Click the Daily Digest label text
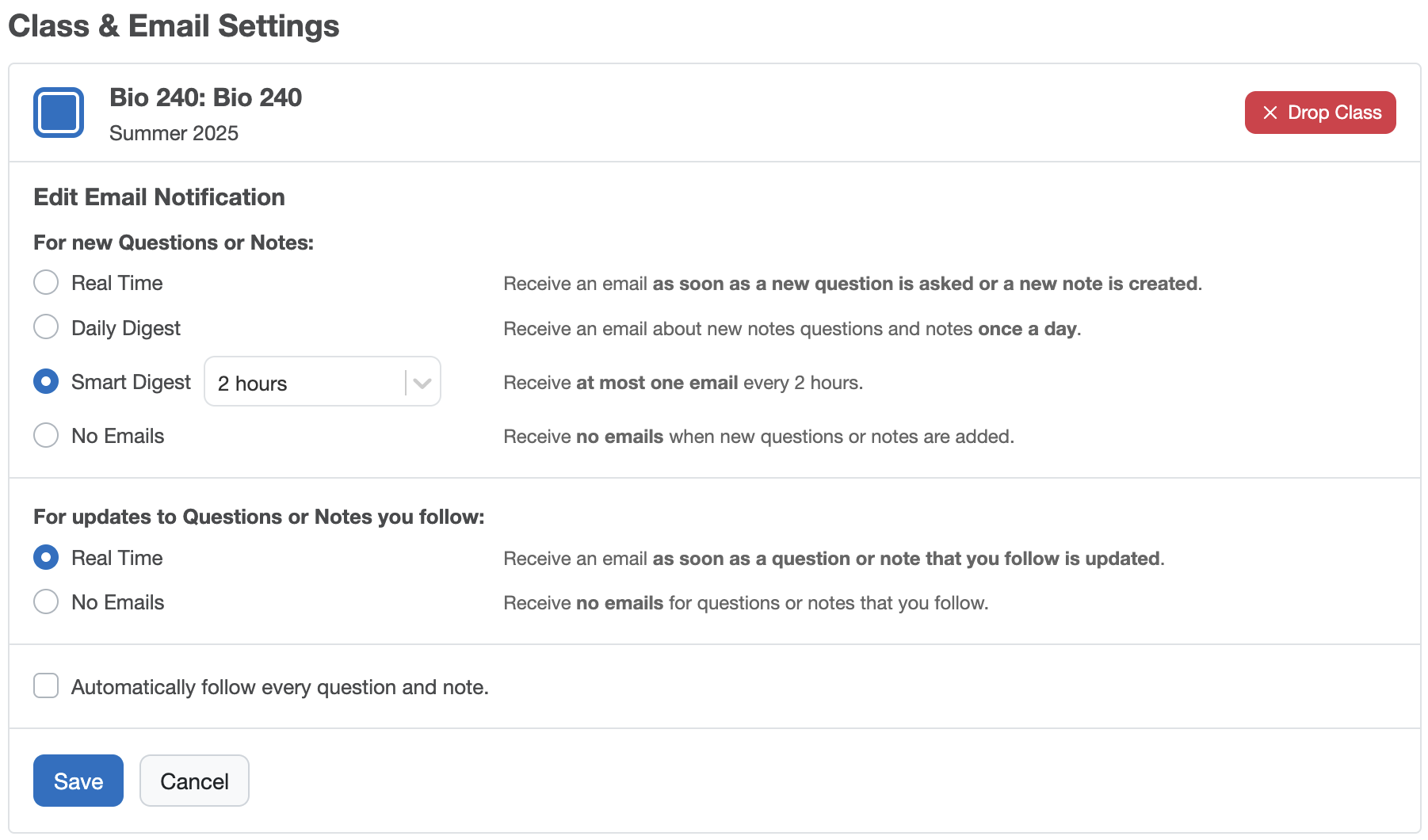The width and height of the screenshot is (1428, 840). 126,328
